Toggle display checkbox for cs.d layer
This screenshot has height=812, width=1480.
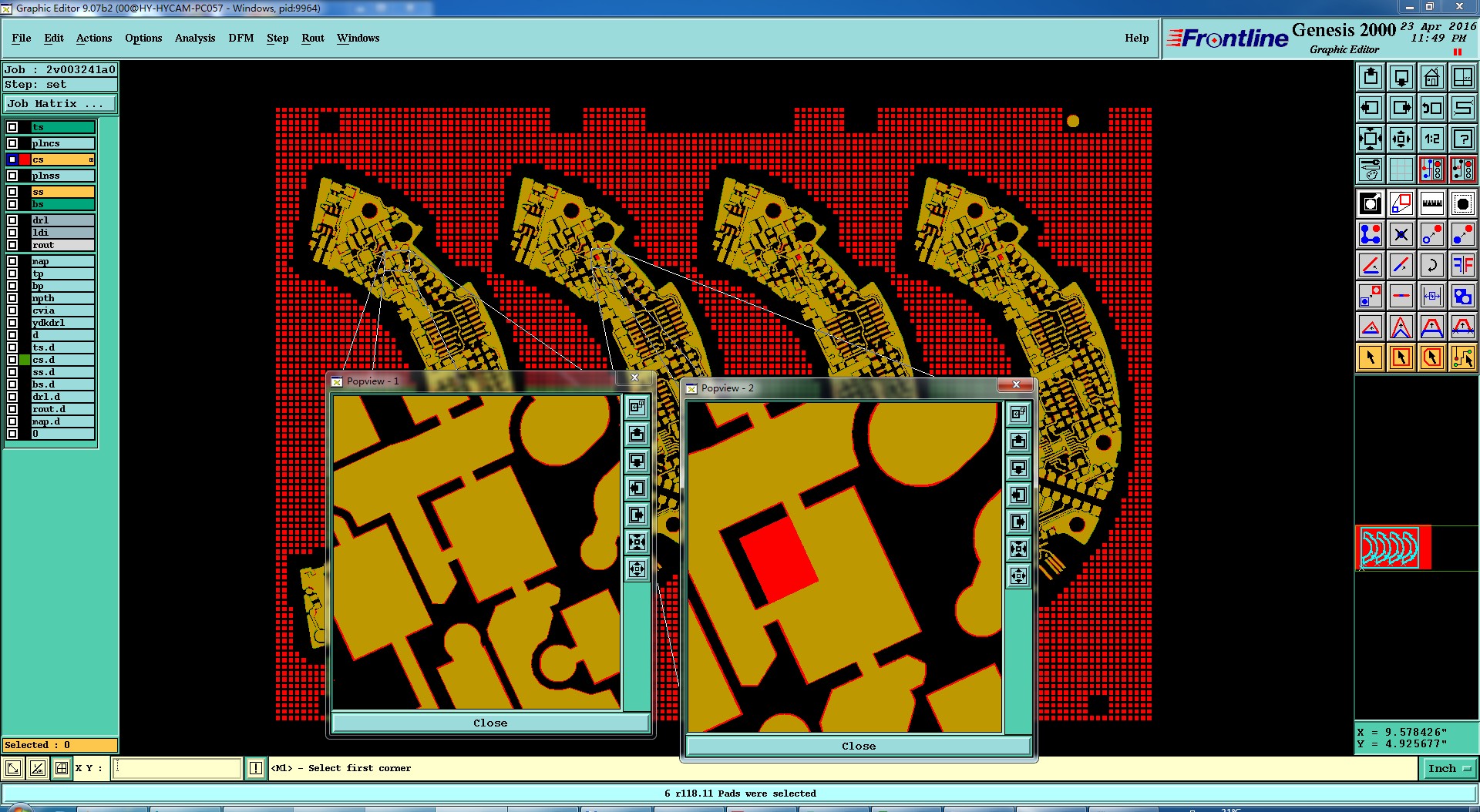pyautogui.click(x=12, y=360)
